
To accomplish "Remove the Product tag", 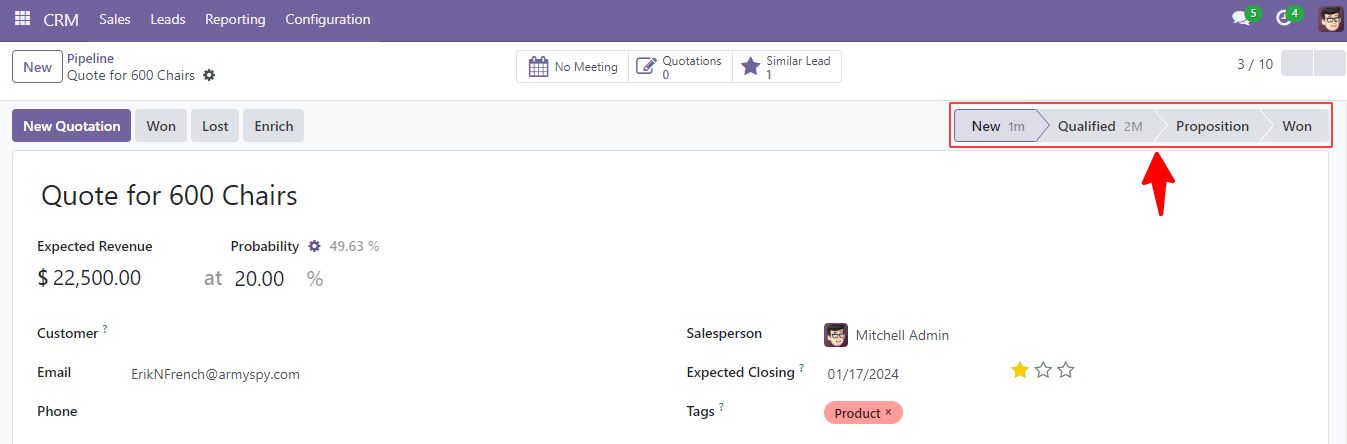I will tap(888, 412).
